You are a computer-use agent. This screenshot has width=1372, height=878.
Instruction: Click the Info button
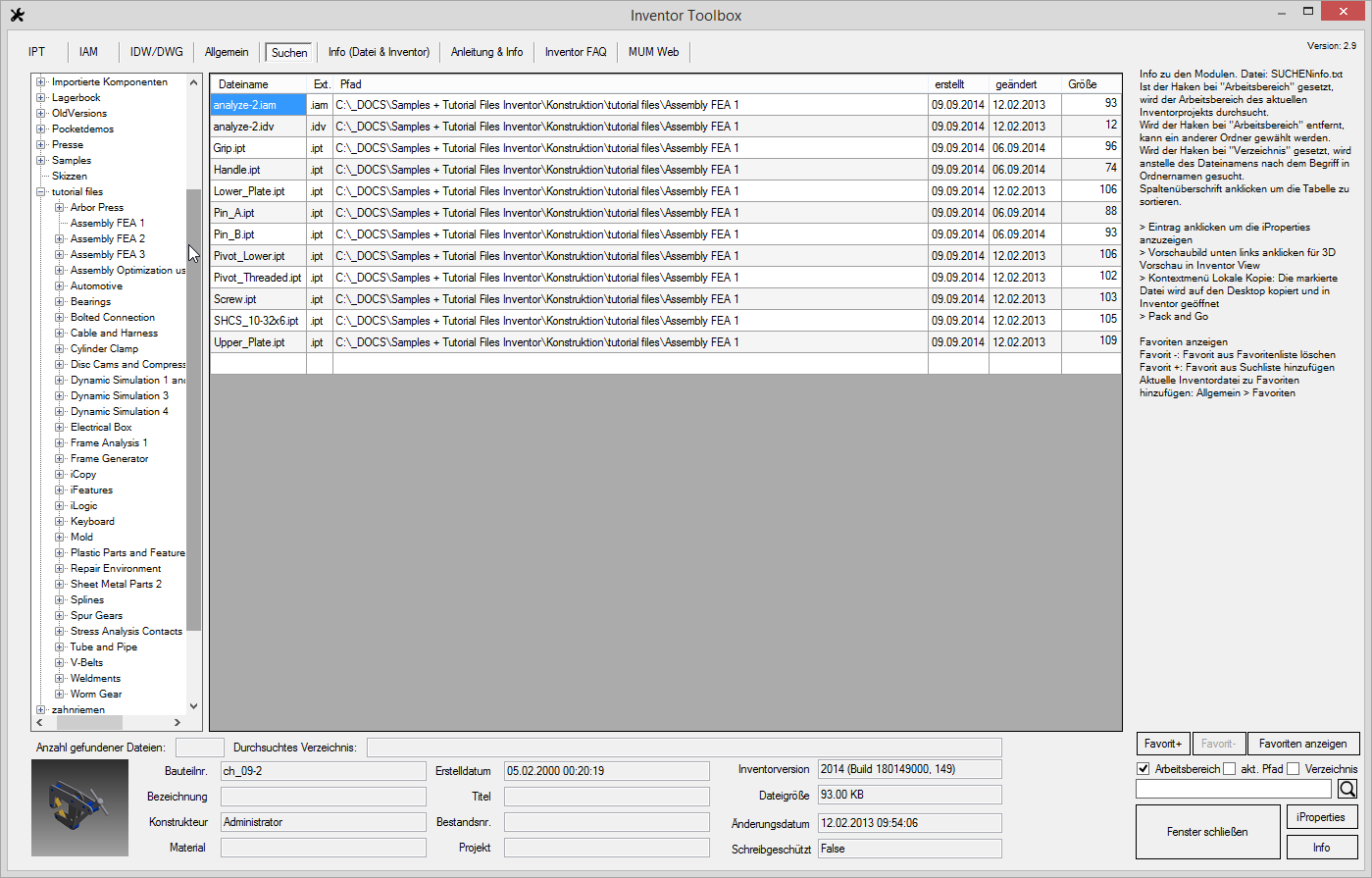tap(1322, 847)
